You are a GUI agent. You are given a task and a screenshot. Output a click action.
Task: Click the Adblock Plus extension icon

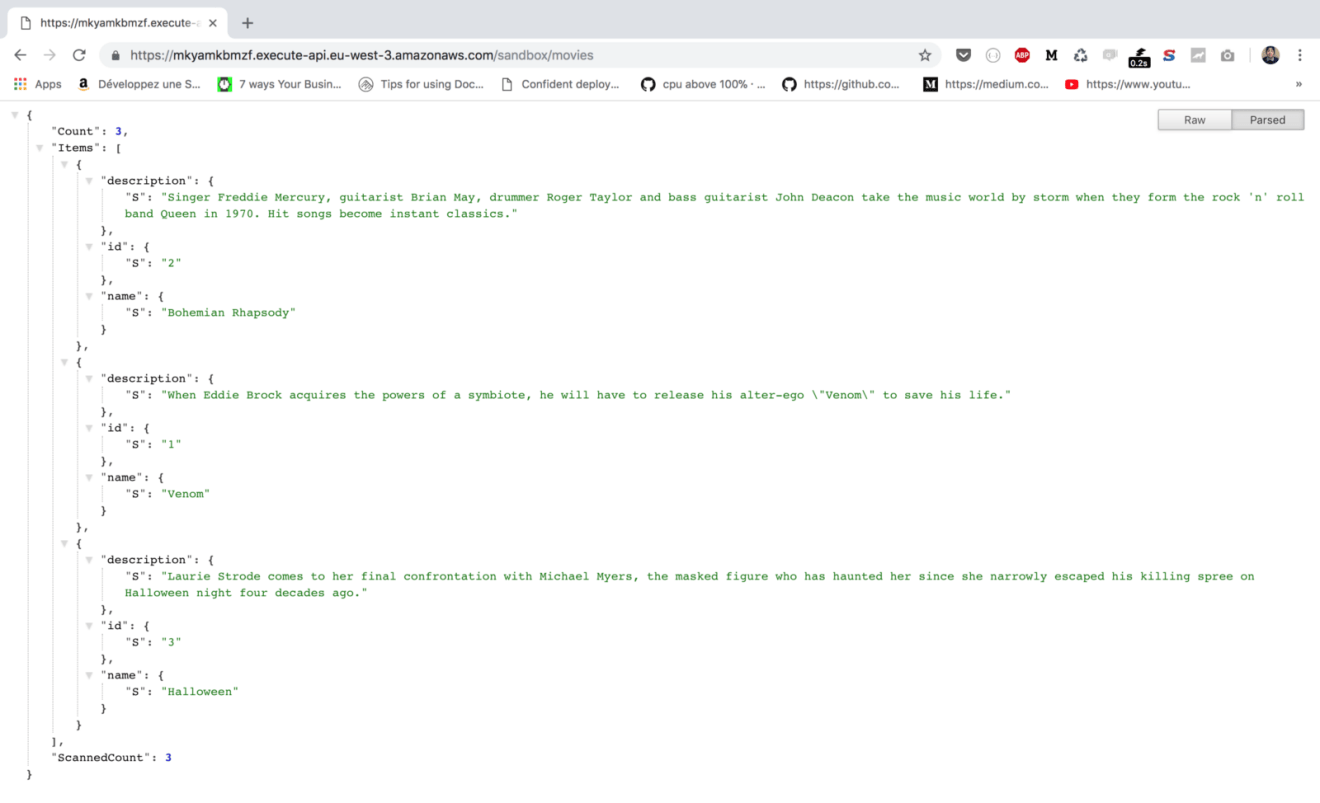click(1022, 55)
